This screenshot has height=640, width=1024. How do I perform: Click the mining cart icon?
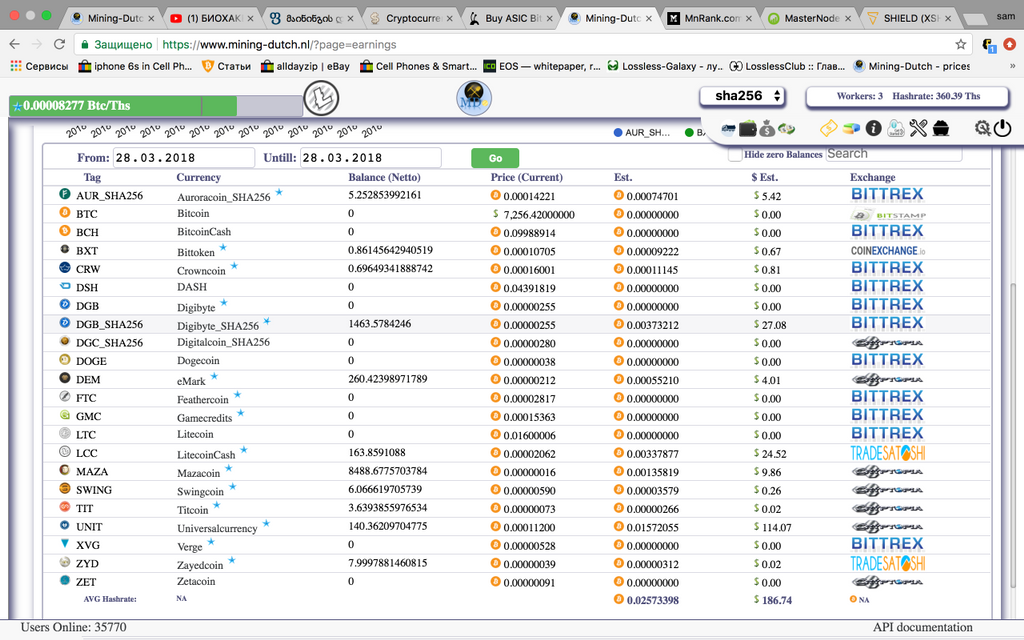pyautogui.click(x=941, y=129)
